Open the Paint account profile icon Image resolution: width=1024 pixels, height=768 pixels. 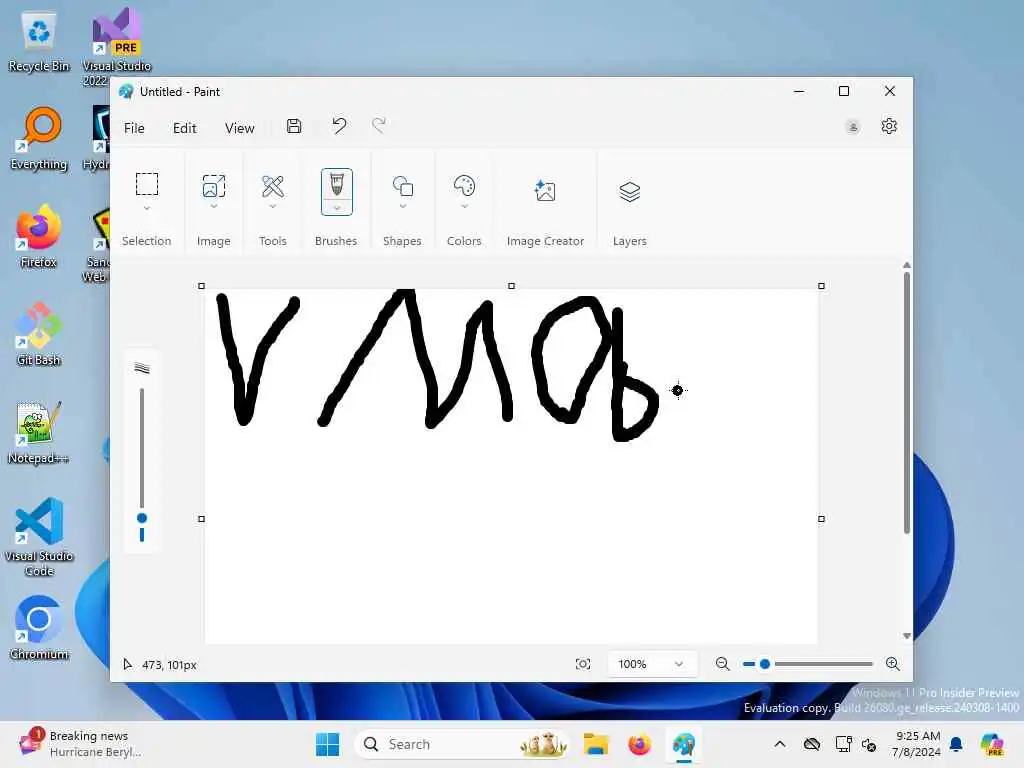point(852,127)
